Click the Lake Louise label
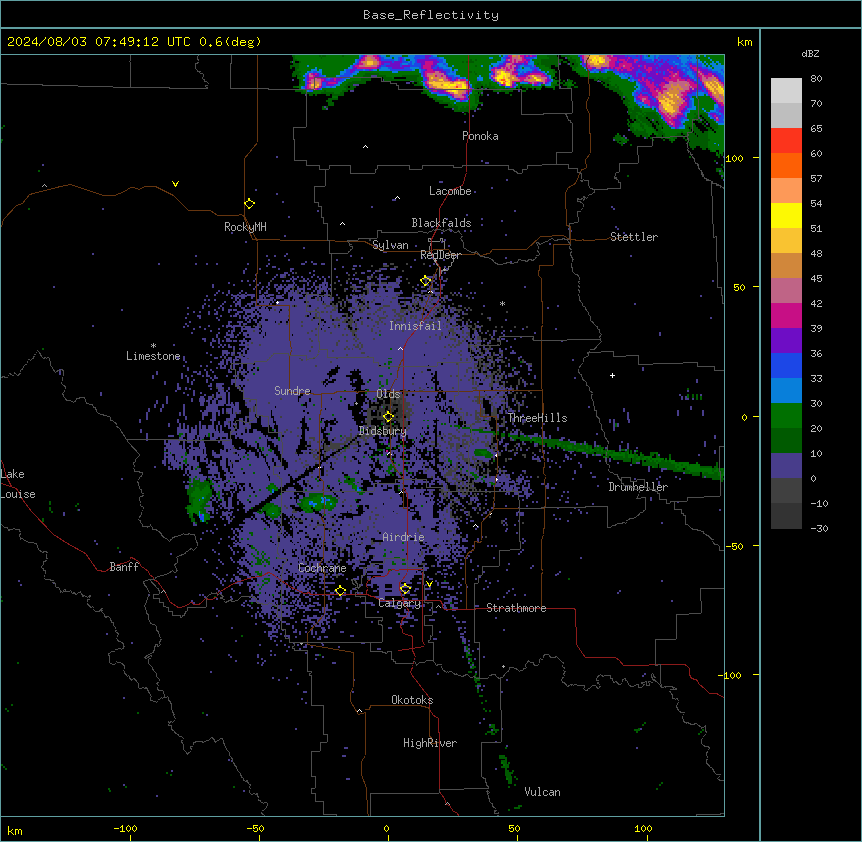The width and height of the screenshot is (862, 842). tap(16, 484)
